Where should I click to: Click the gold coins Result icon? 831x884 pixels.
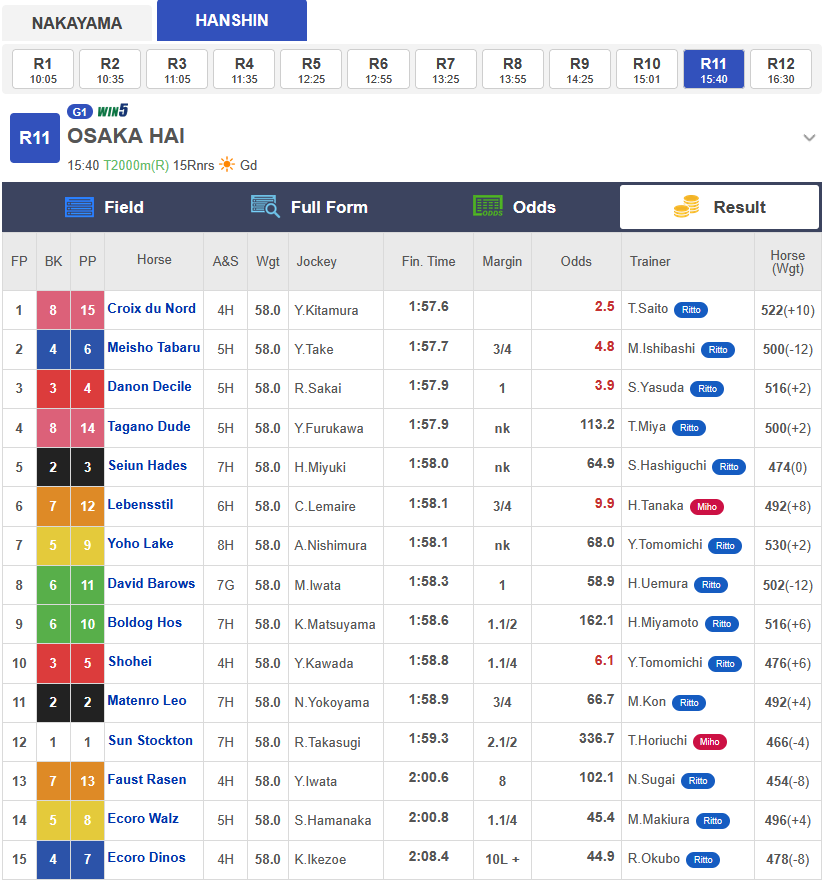pos(687,207)
